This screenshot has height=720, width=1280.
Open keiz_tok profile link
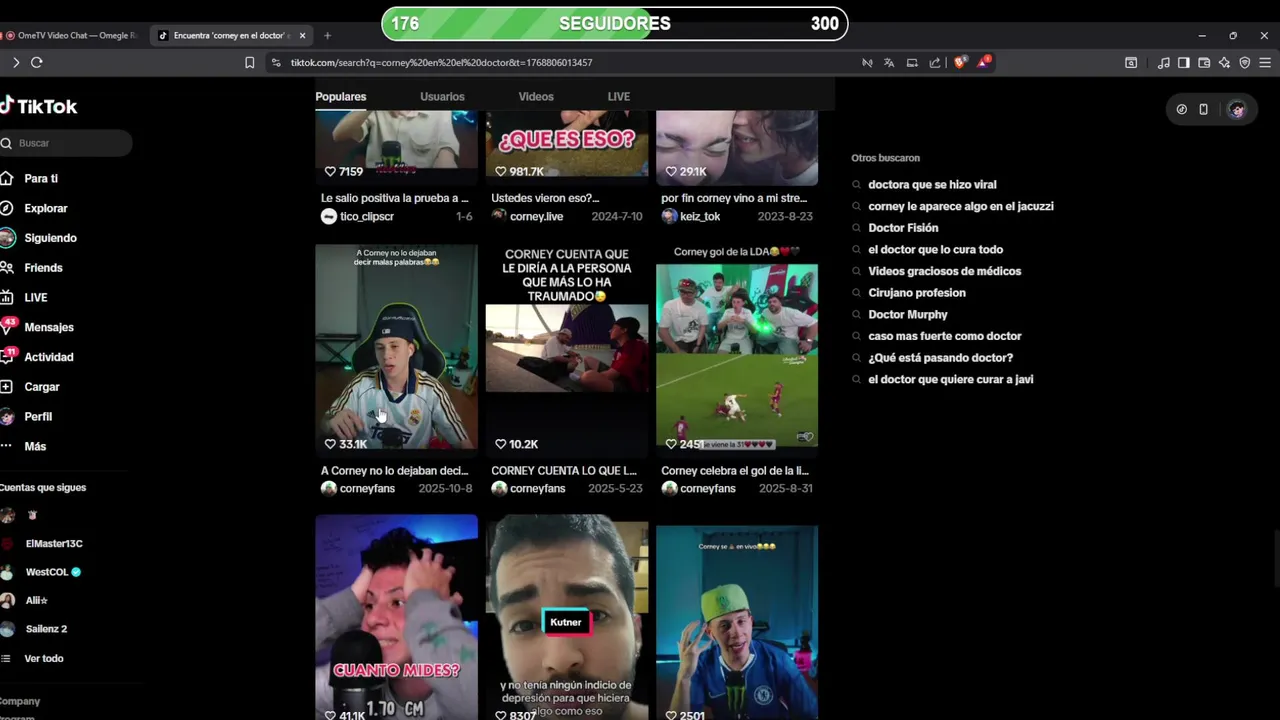699,216
